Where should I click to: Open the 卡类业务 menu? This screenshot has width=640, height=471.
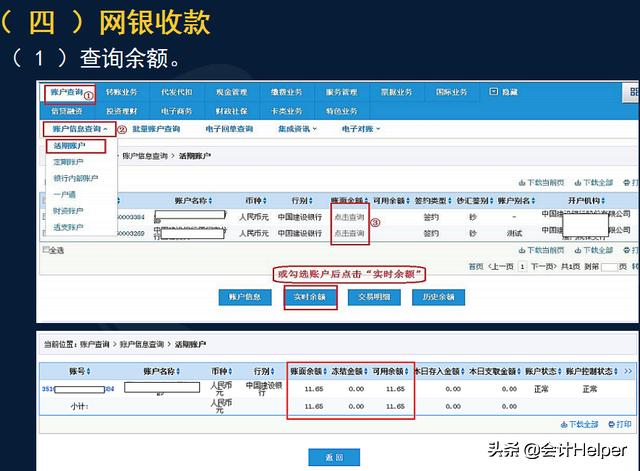pyautogui.click(x=287, y=111)
